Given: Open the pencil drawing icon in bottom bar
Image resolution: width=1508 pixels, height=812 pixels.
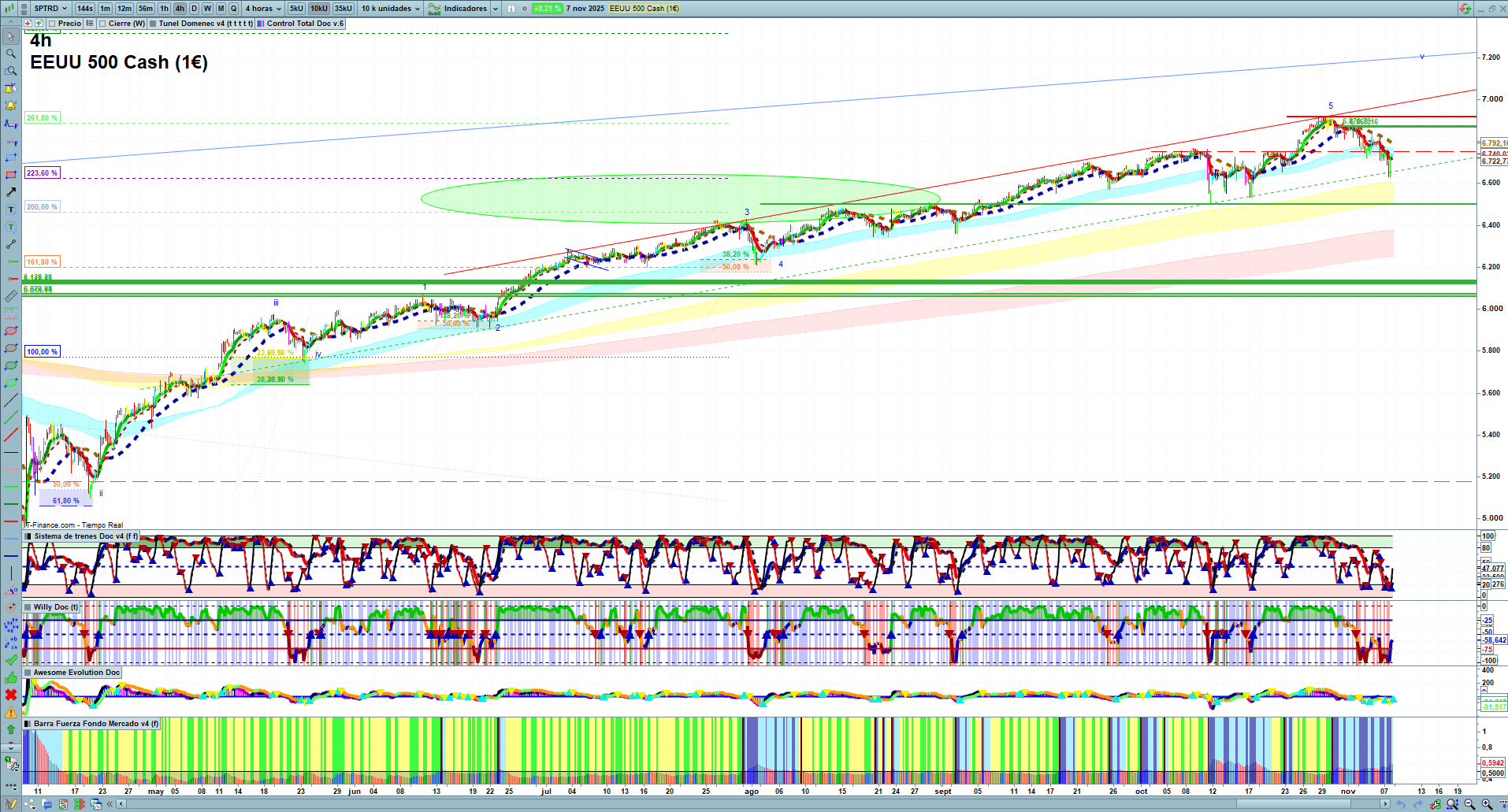Looking at the screenshot, I should coord(11,804).
